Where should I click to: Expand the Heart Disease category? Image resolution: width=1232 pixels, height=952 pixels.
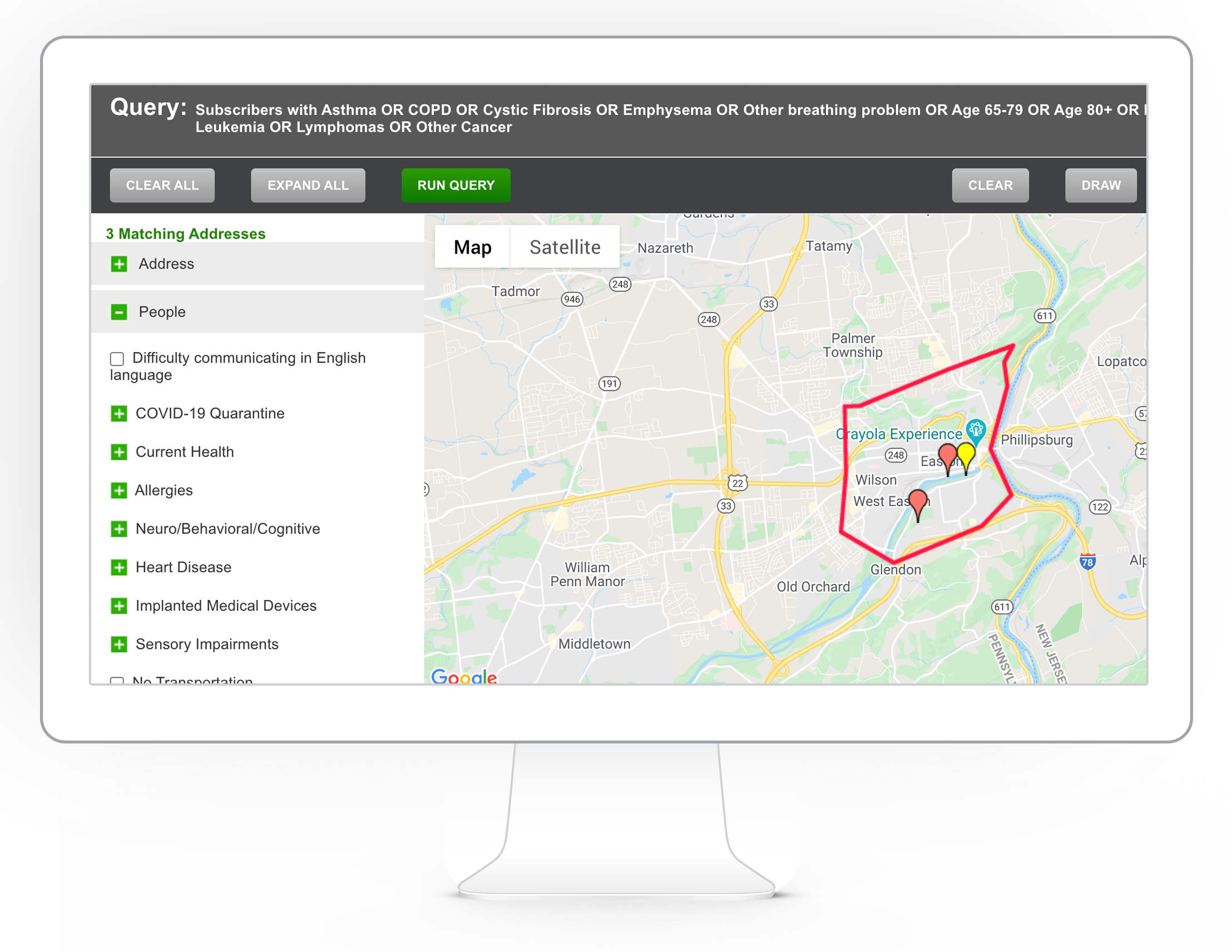(119, 567)
